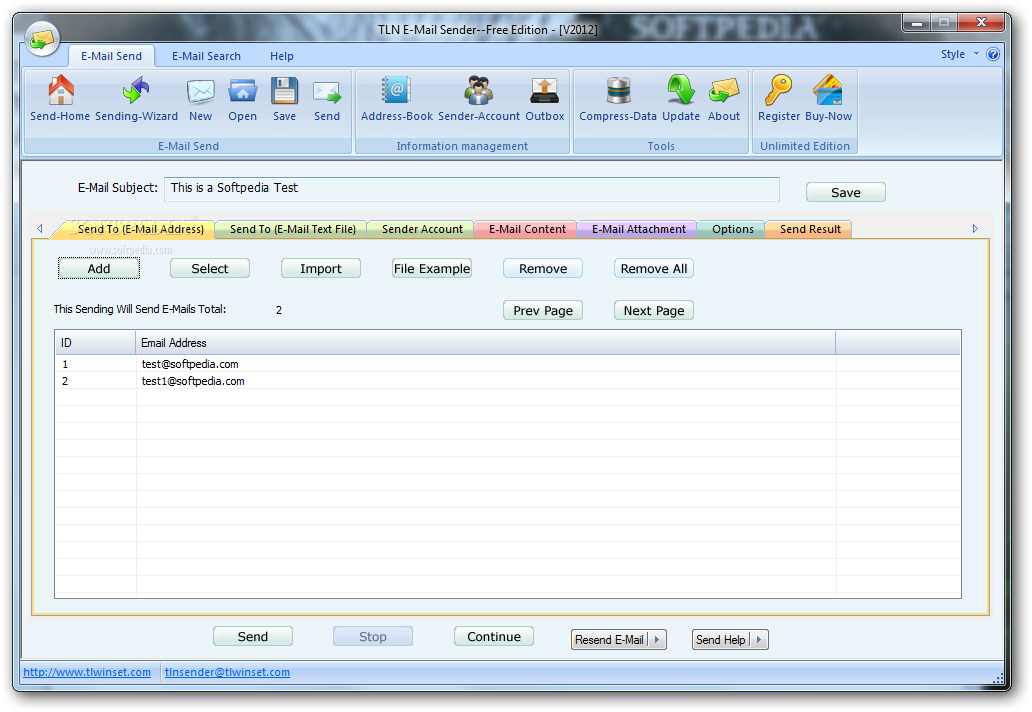Click the File Example button
The width and height of the screenshot is (1032, 712).
coord(432,268)
